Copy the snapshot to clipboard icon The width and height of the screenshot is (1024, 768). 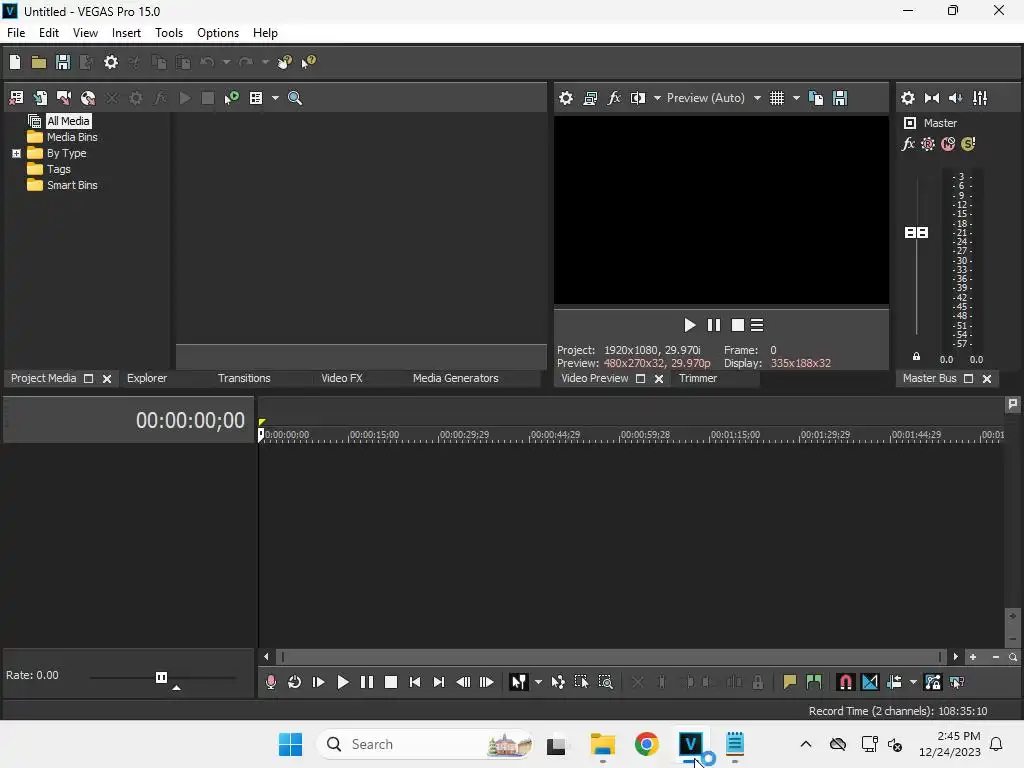point(816,98)
